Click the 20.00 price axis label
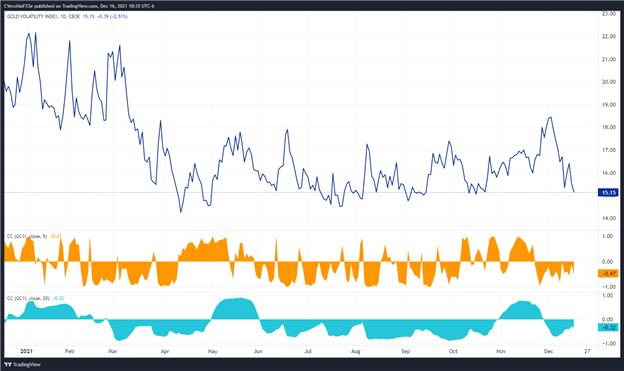This screenshot has width=624, height=371. (x=609, y=82)
